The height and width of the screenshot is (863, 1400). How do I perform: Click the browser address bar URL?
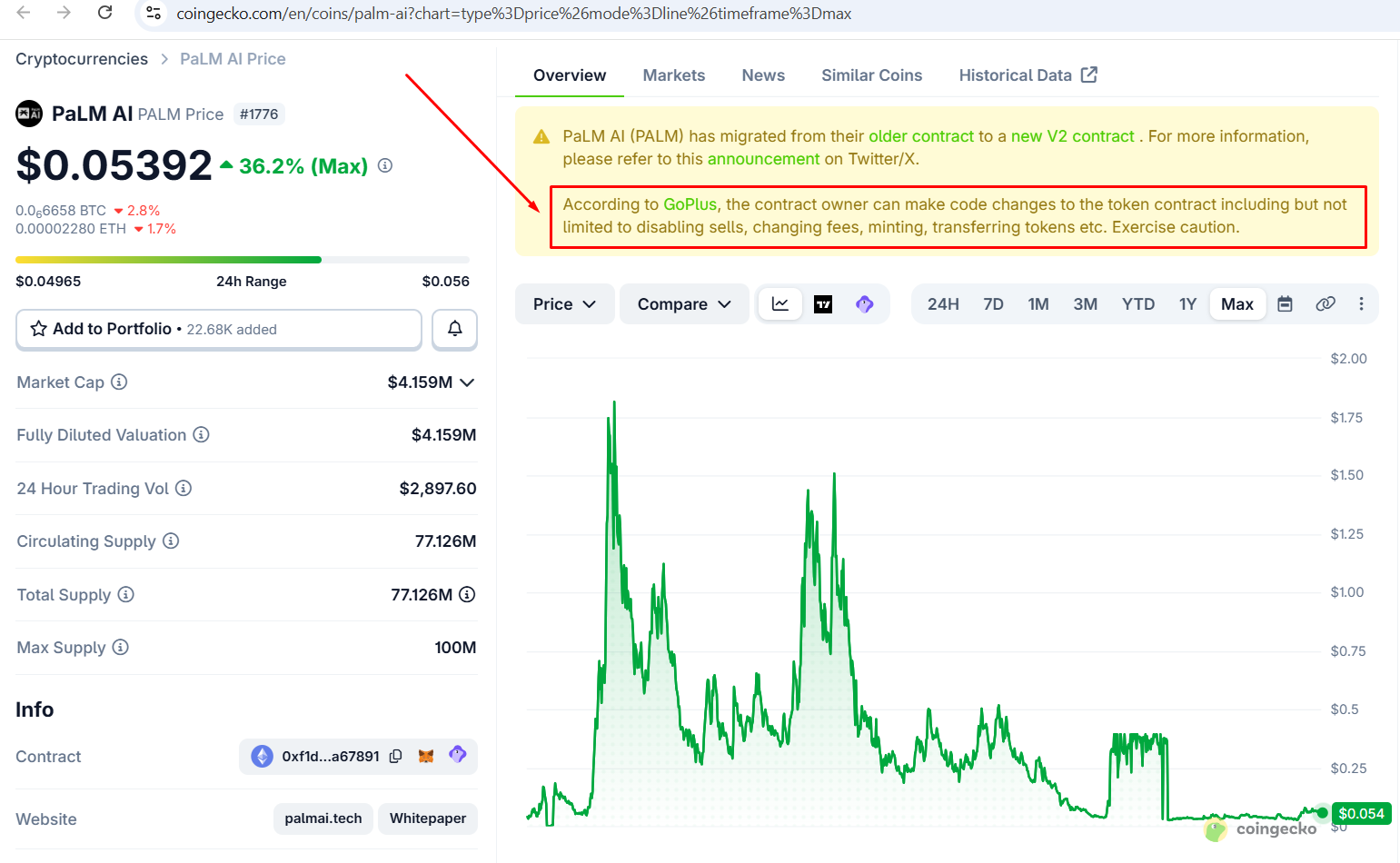514,14
